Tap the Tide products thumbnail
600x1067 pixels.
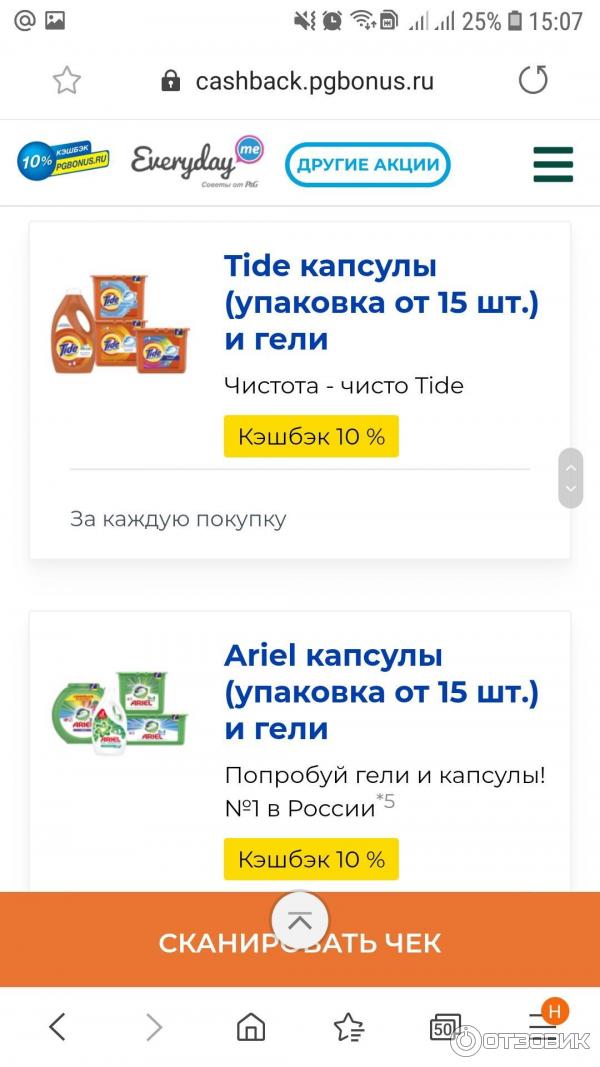[121, 323]
